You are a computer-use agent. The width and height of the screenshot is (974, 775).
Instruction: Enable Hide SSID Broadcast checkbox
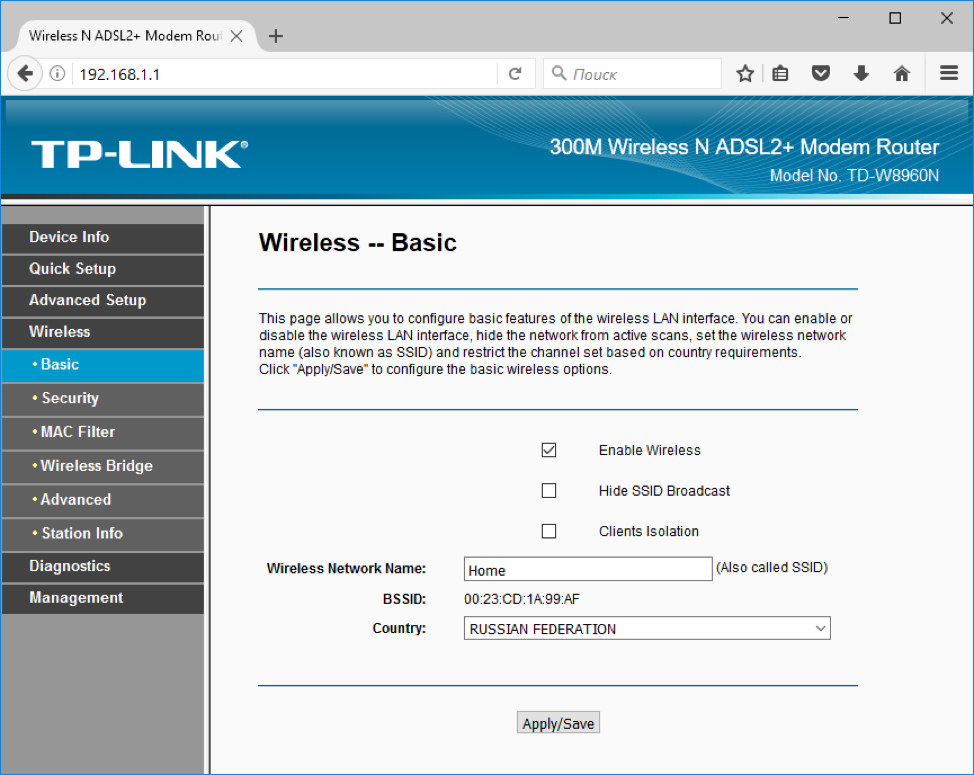click(548, 491)
